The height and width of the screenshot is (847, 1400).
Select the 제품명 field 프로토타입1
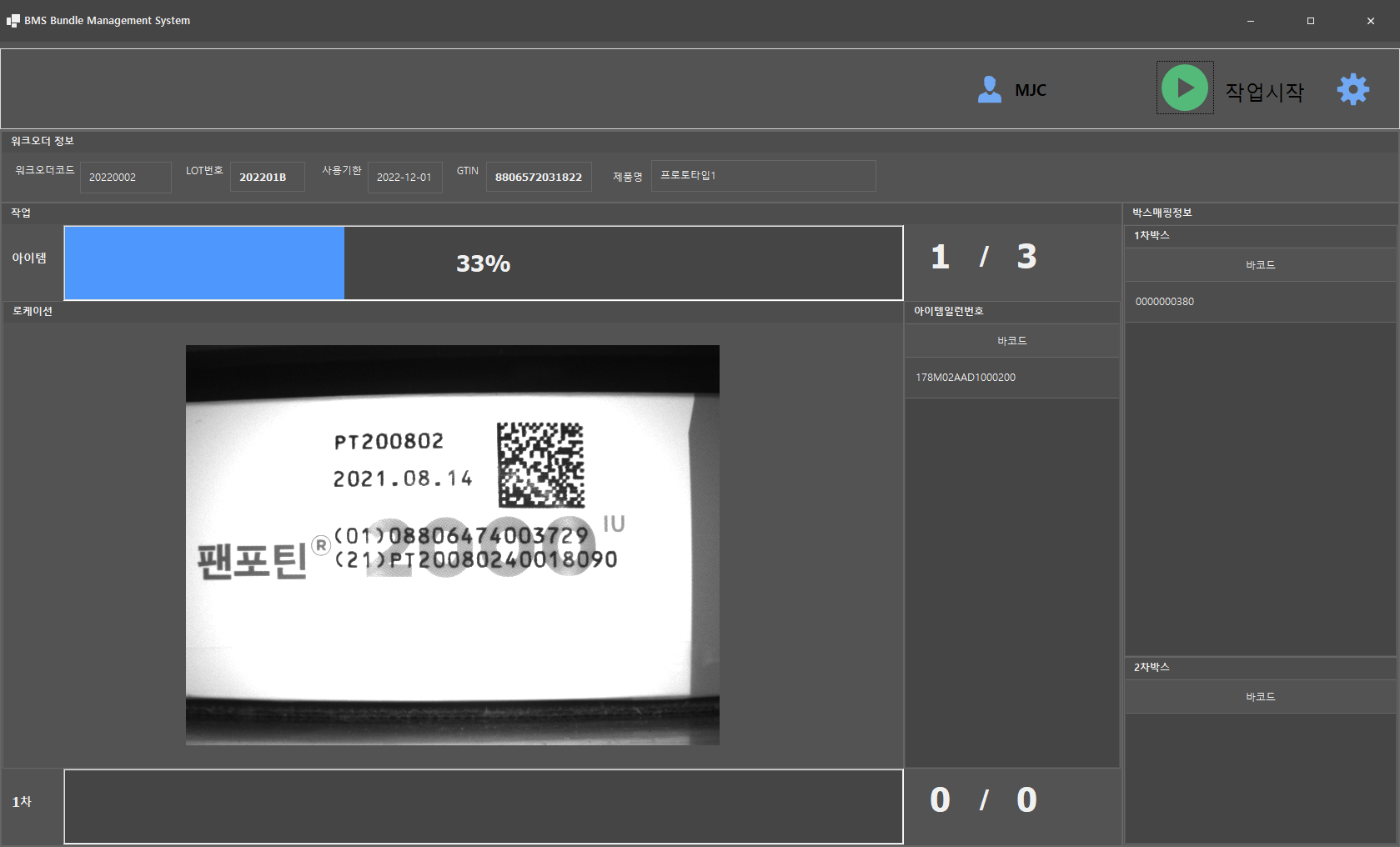(764, 176)
